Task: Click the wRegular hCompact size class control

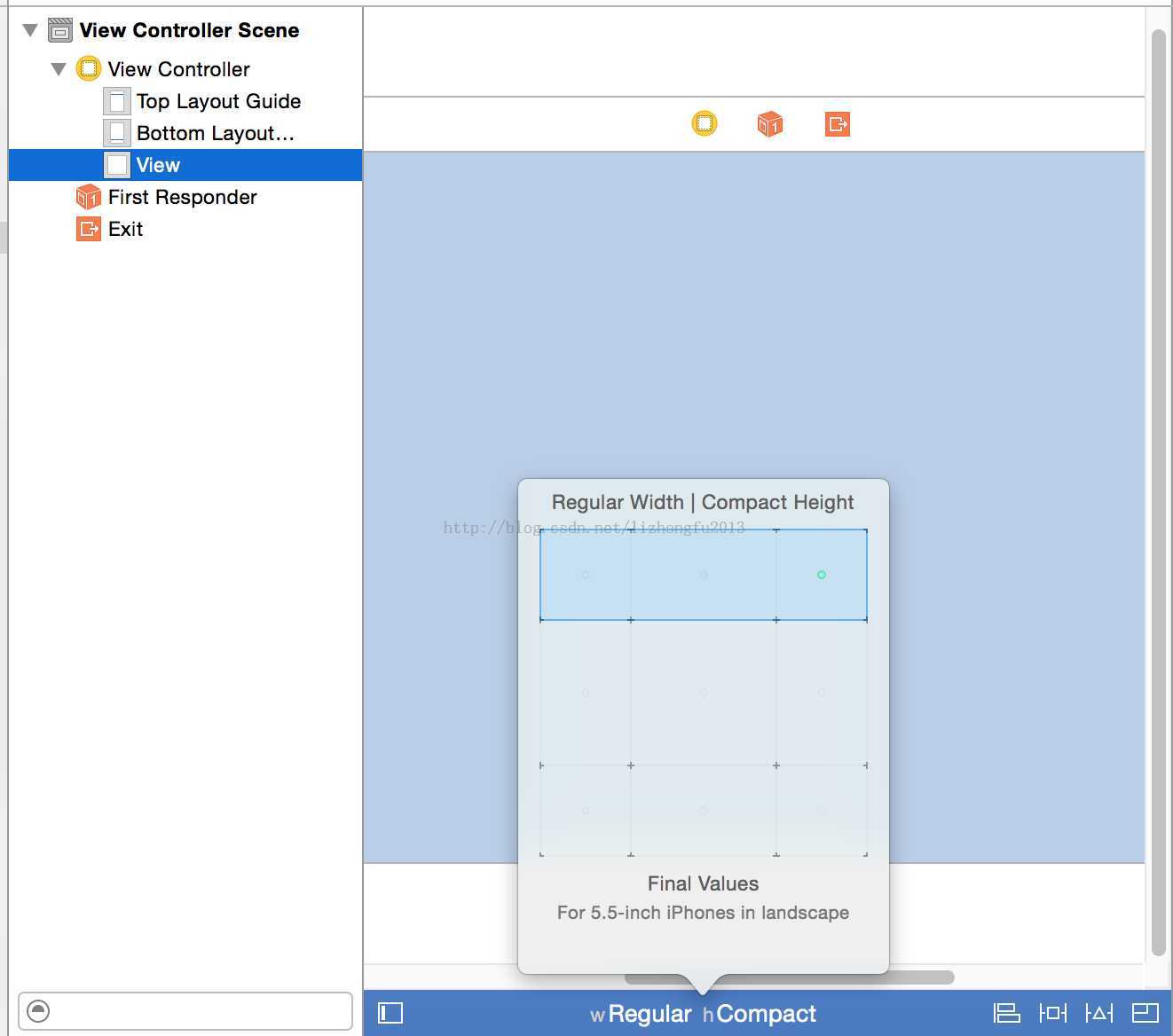Action: click(703, 1014)
